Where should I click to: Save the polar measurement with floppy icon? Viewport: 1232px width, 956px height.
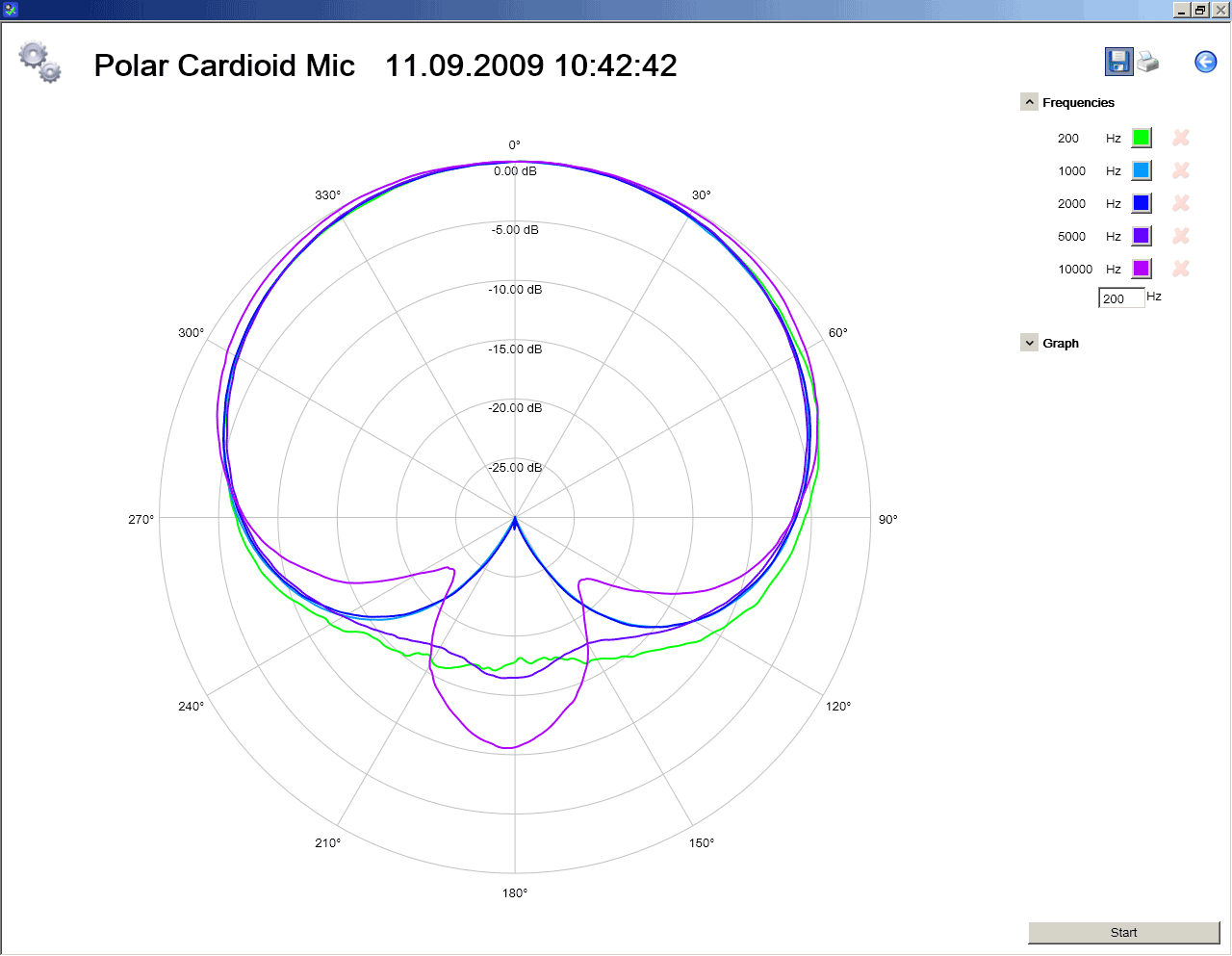(1118, 62)
